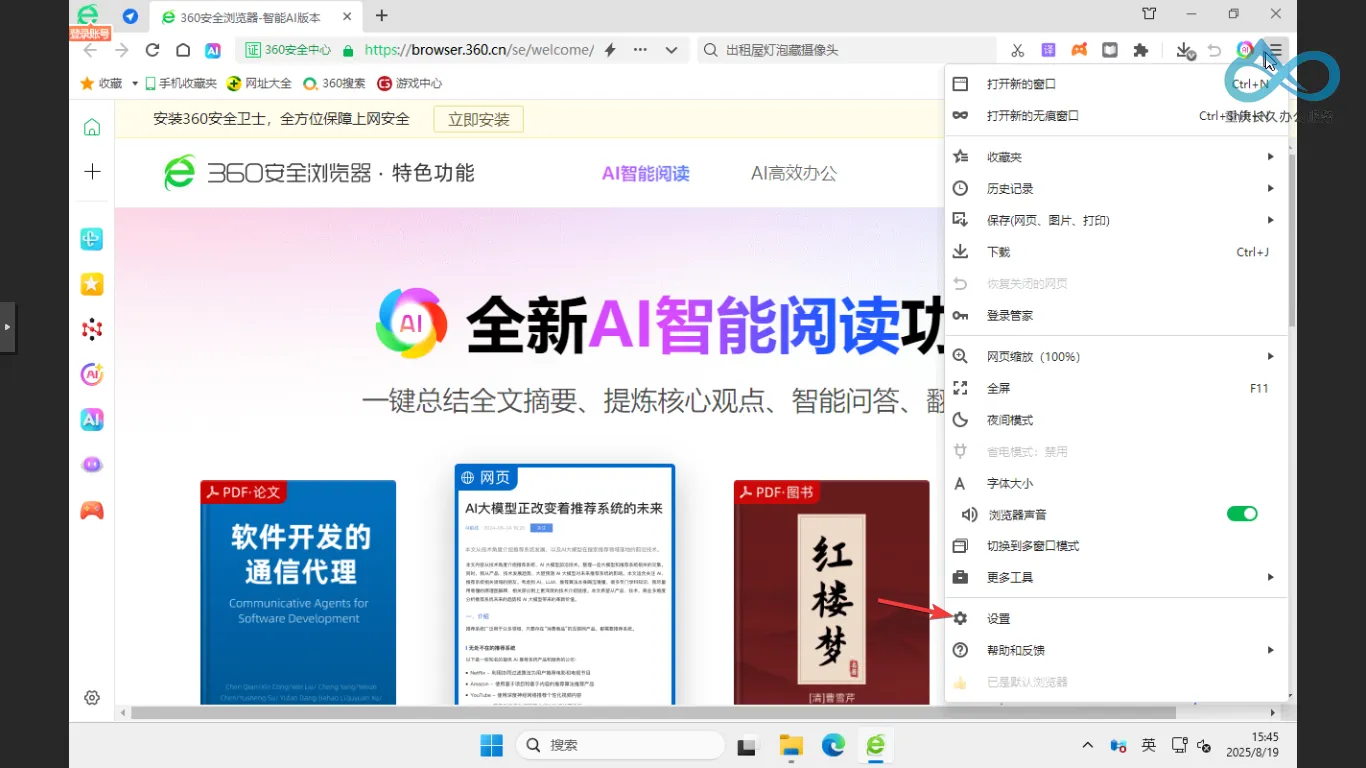The width and height of the screenshot is (1366, 768).
Task: Open the hamburger main menu icon
Action: [x=1275, y=50]
